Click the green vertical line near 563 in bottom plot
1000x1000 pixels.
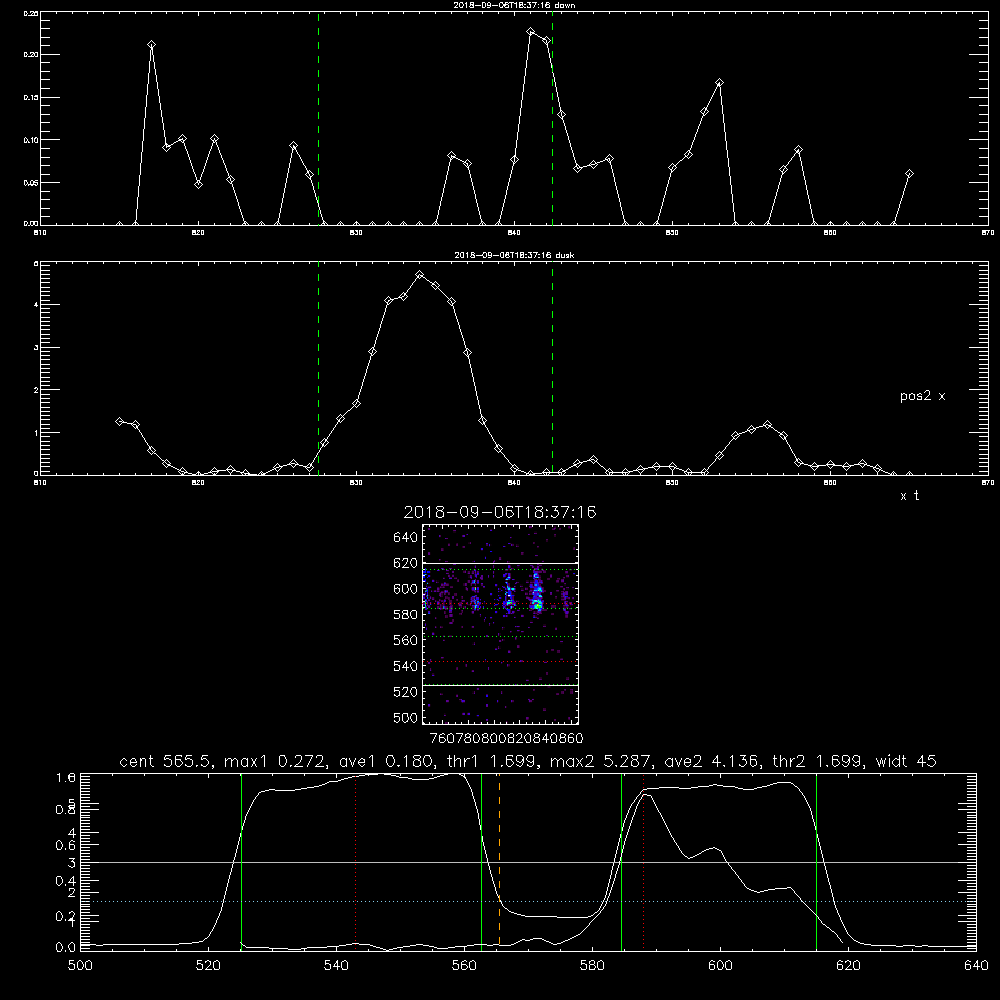(x=482, y=861)
